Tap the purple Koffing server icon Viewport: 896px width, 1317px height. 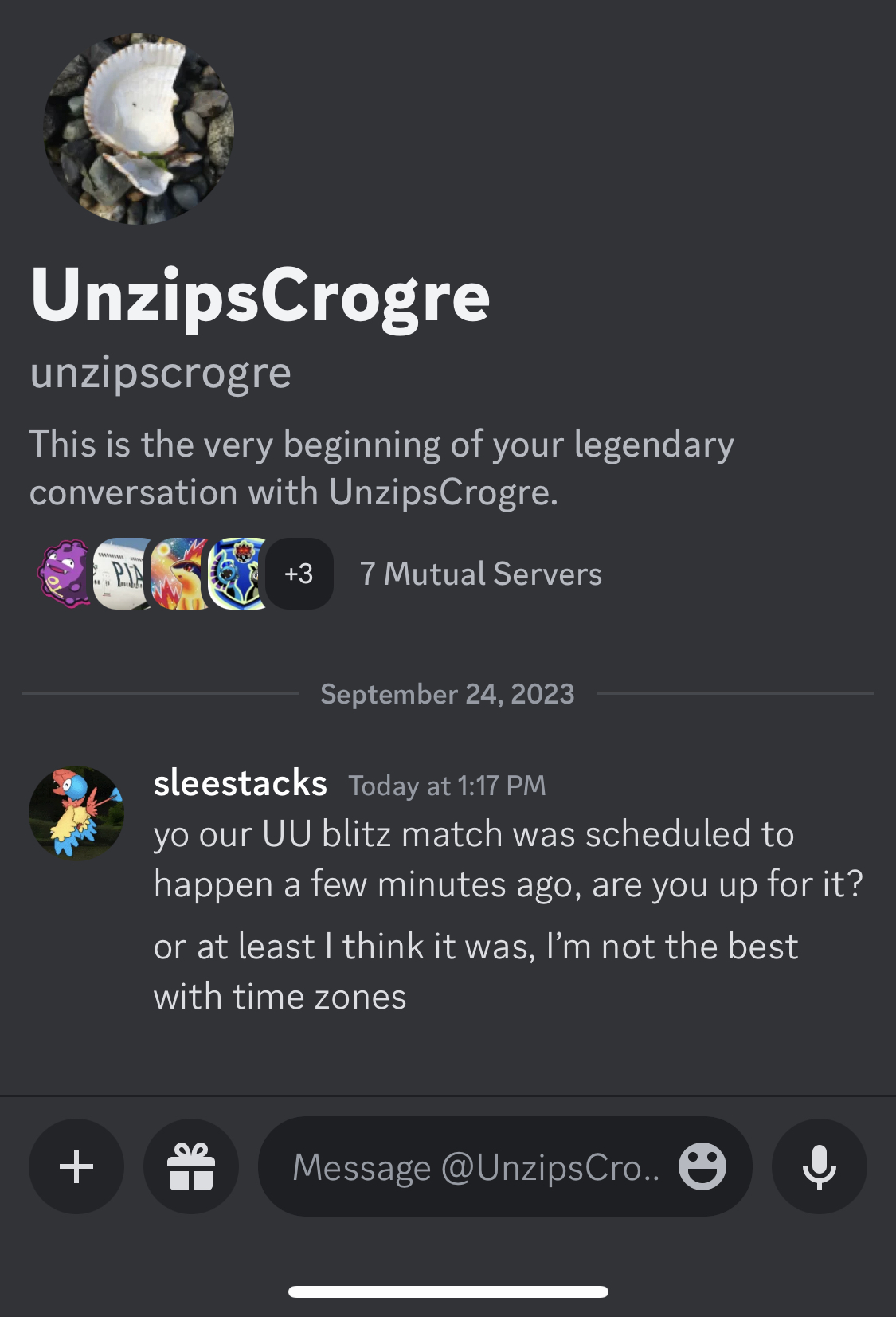[64, 574]
